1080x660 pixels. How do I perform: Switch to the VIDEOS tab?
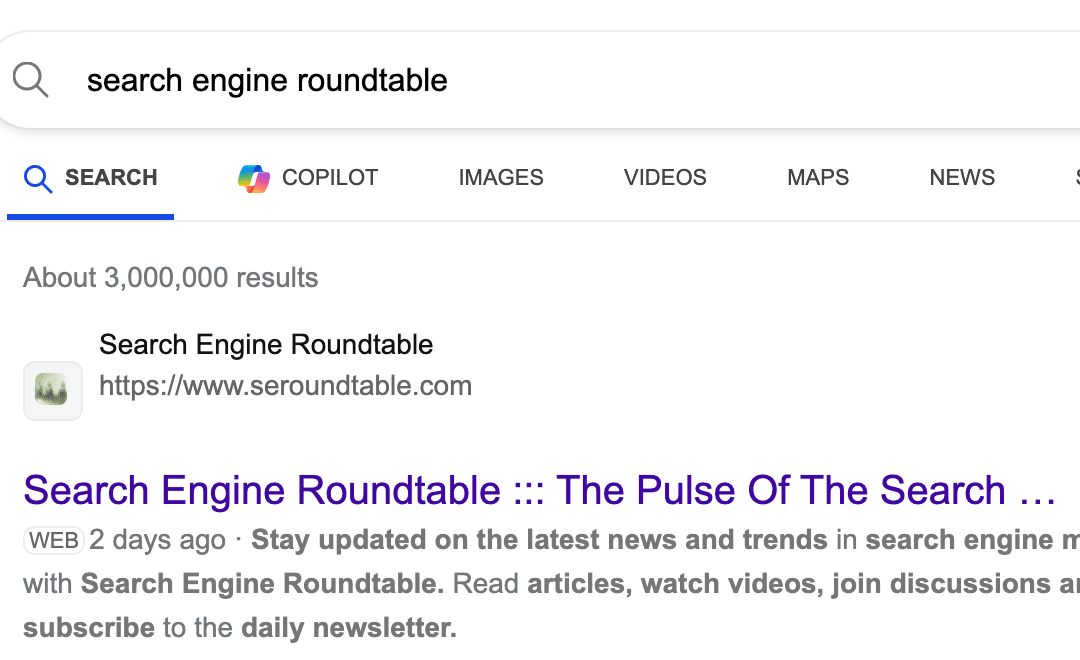click(x=664, y=177)
